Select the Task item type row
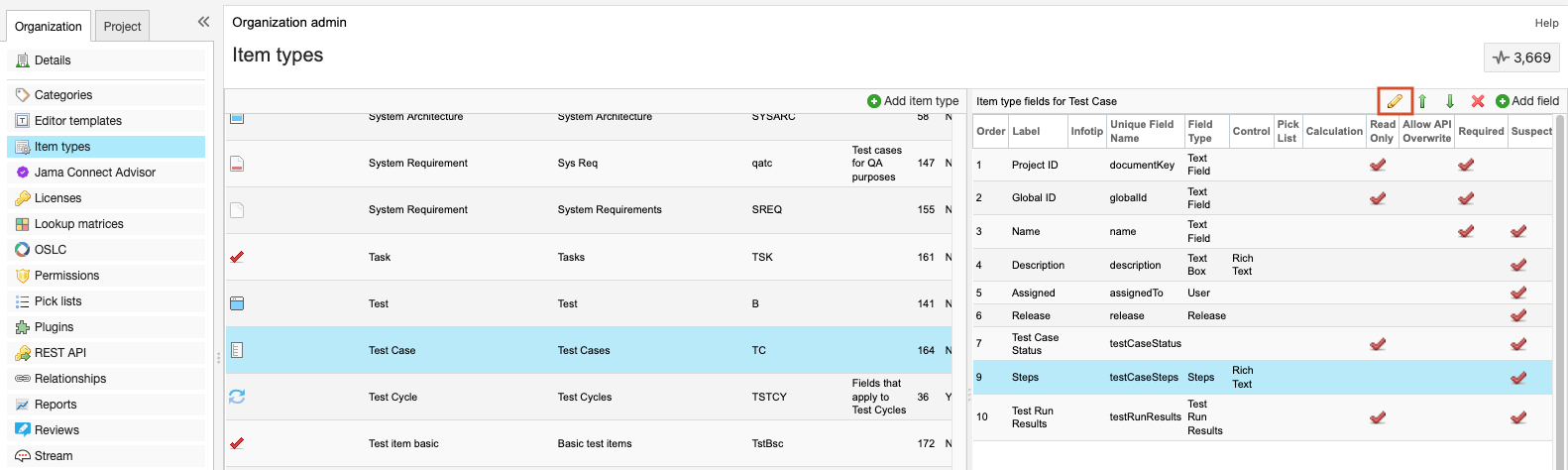Image resolution: width=1568 pixels, height=470 pixels. [x=591, y=257]
